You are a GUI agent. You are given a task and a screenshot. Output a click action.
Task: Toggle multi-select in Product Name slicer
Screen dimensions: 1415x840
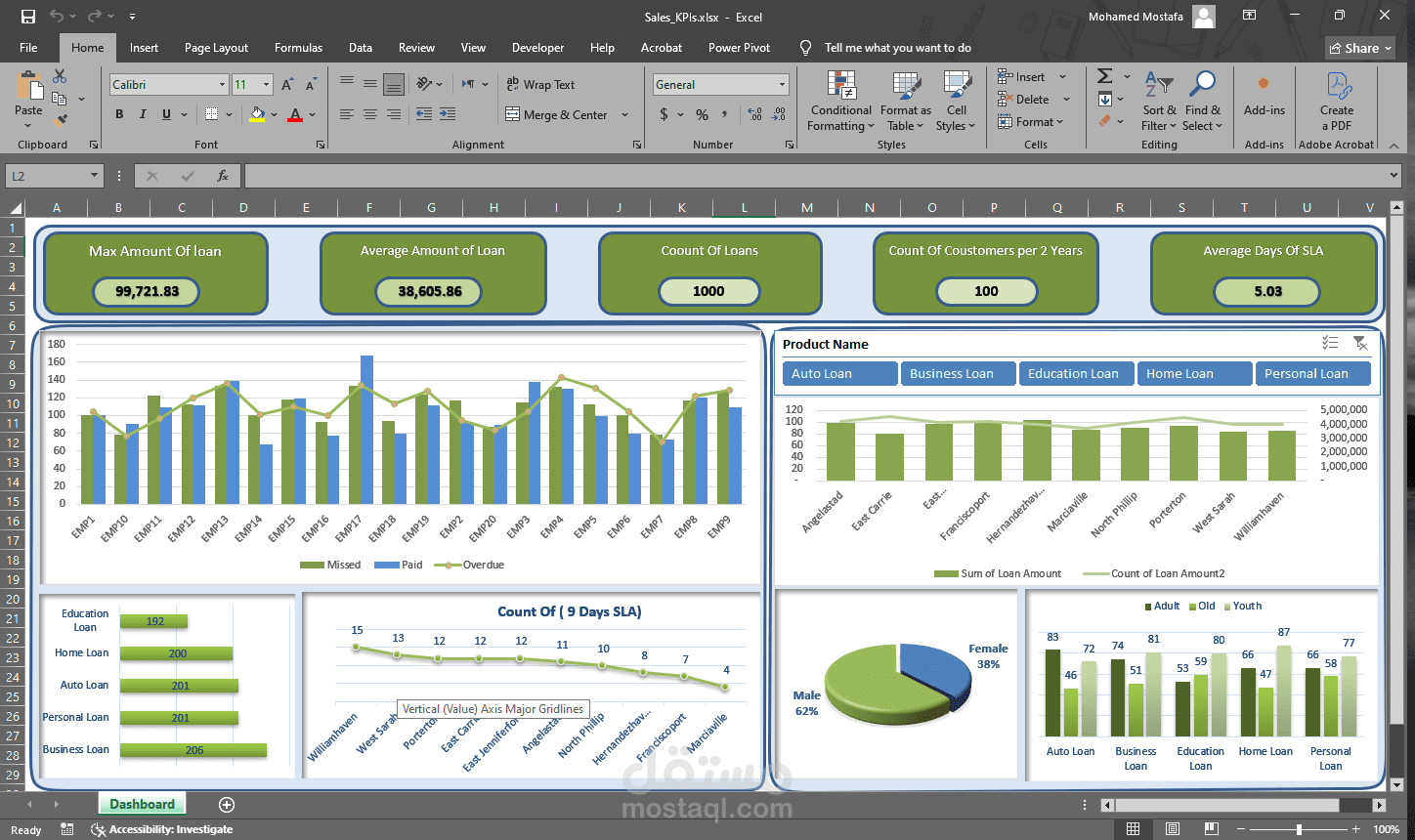tap(1330, 343)
